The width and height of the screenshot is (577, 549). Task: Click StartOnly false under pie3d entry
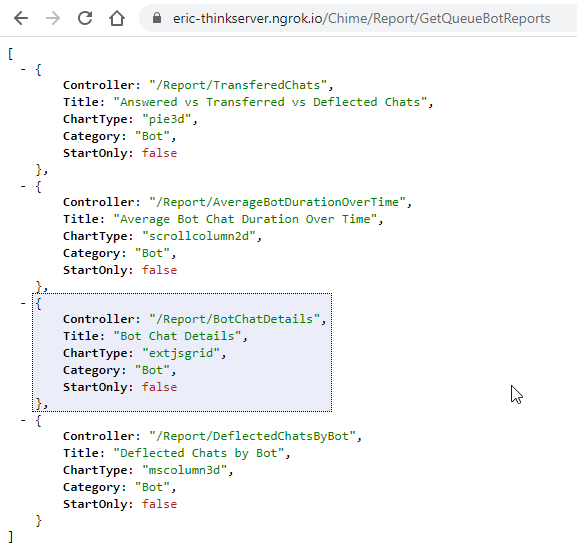pyautogui.click(x=159, y=153)
